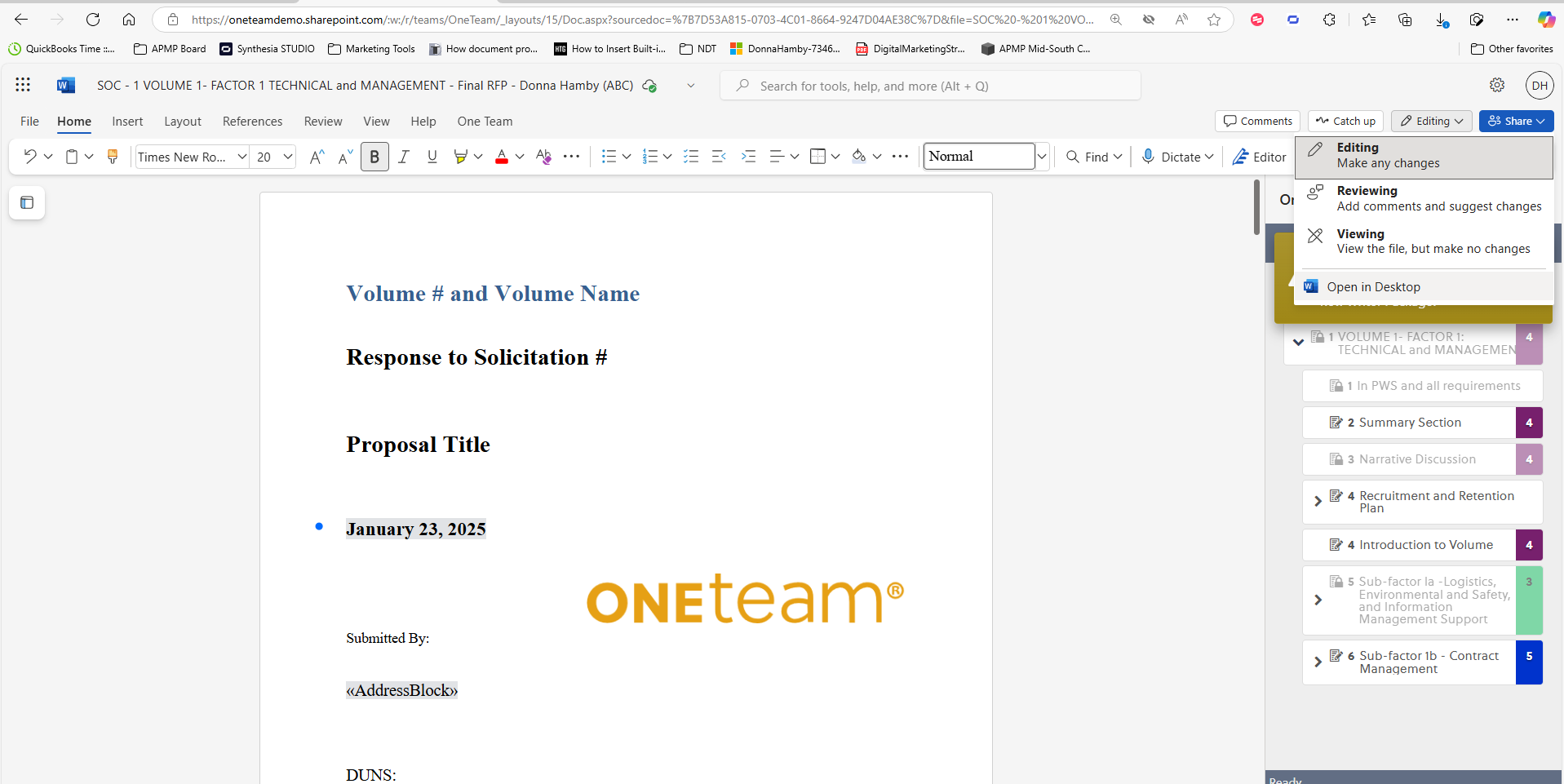Open more font options ellipsis
1564x784 pixels.
click(x=572, y=157)
